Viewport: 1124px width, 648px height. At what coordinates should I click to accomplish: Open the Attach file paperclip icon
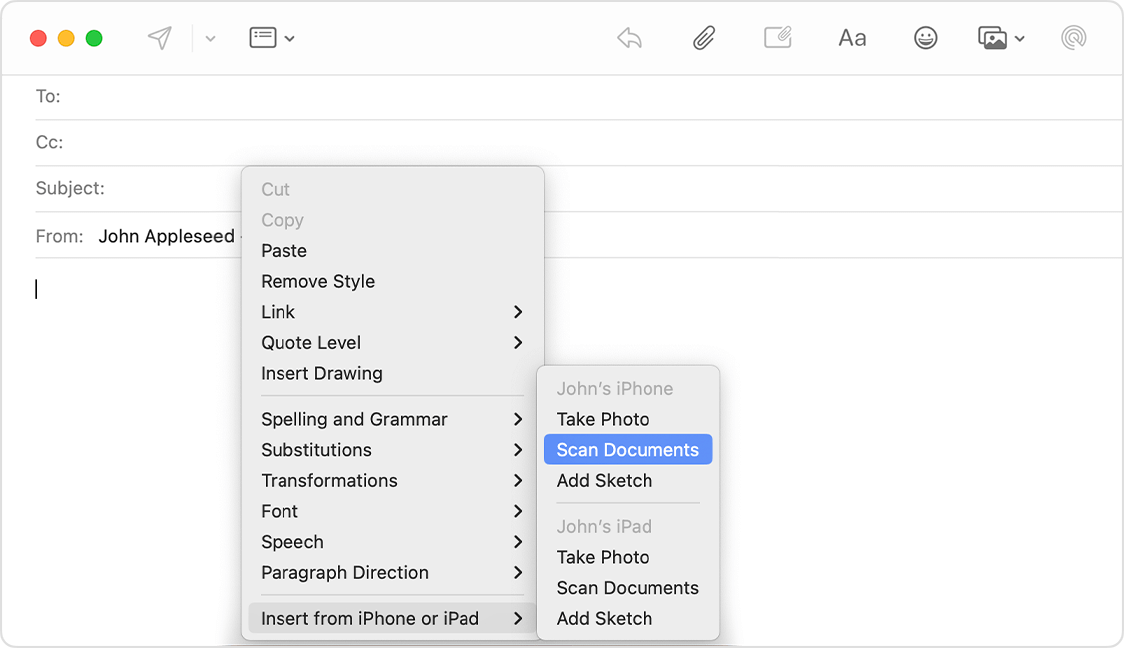click(x=703, y=37)
